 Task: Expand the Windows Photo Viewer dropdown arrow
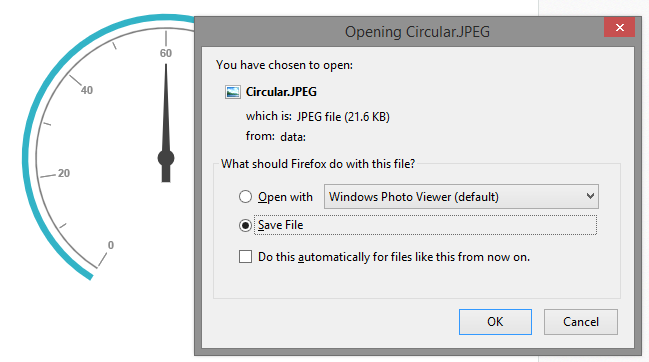(x=590, y=196)
